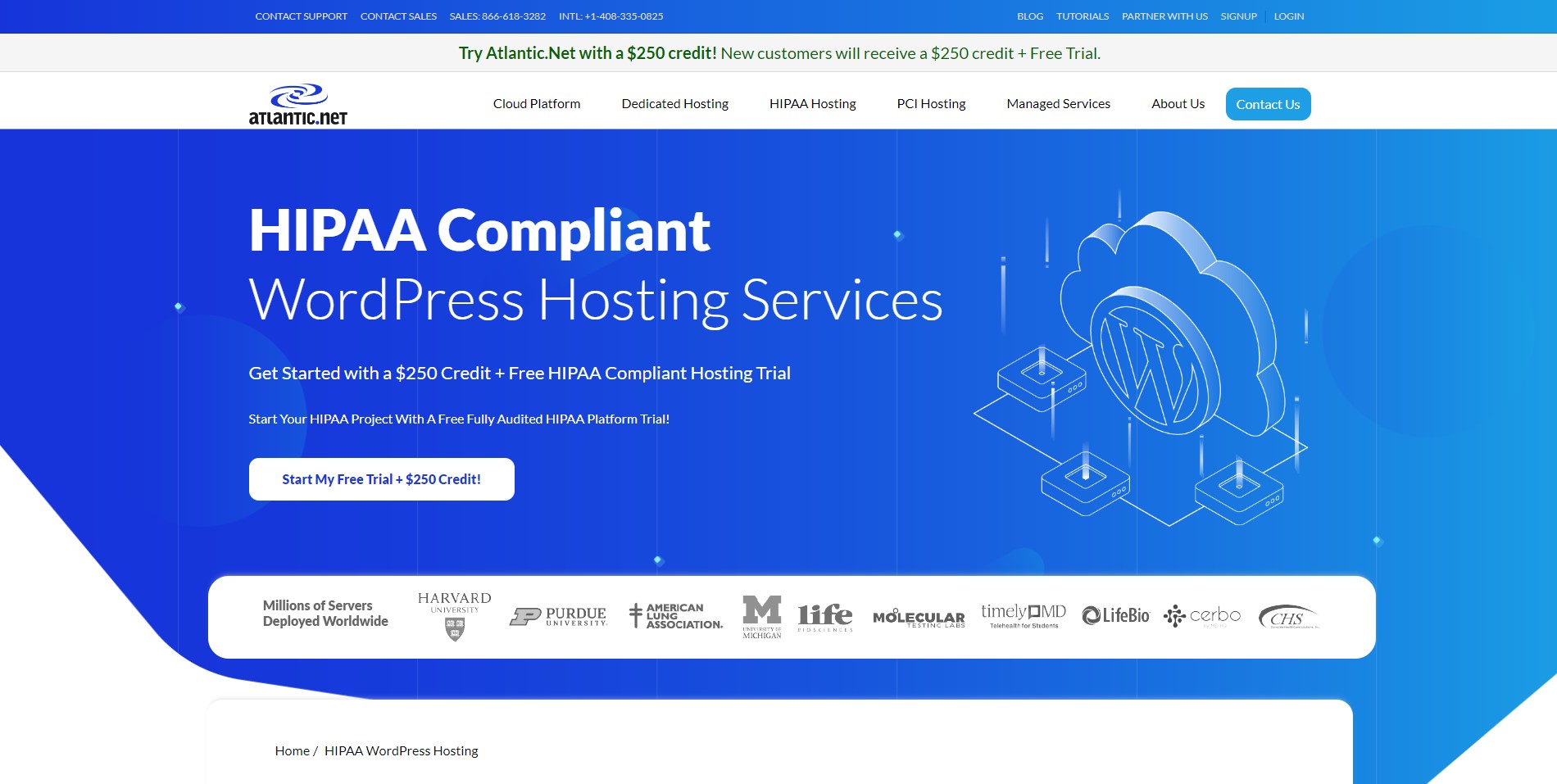Click the American Lung Association logo
This screenshot has height=784, width=1557.
675,616
